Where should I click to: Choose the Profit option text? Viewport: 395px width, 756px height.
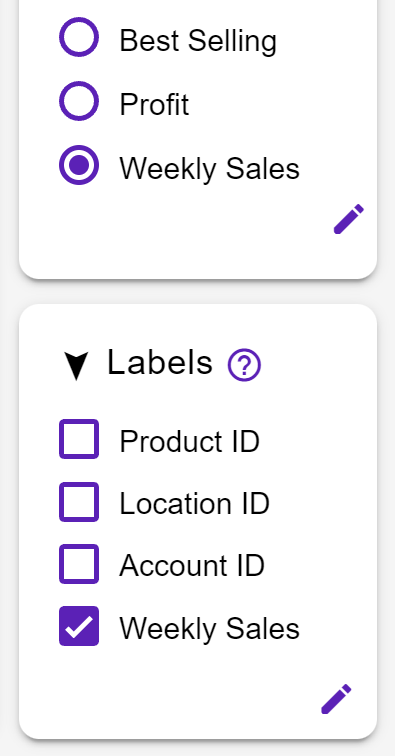pos(154,104)
